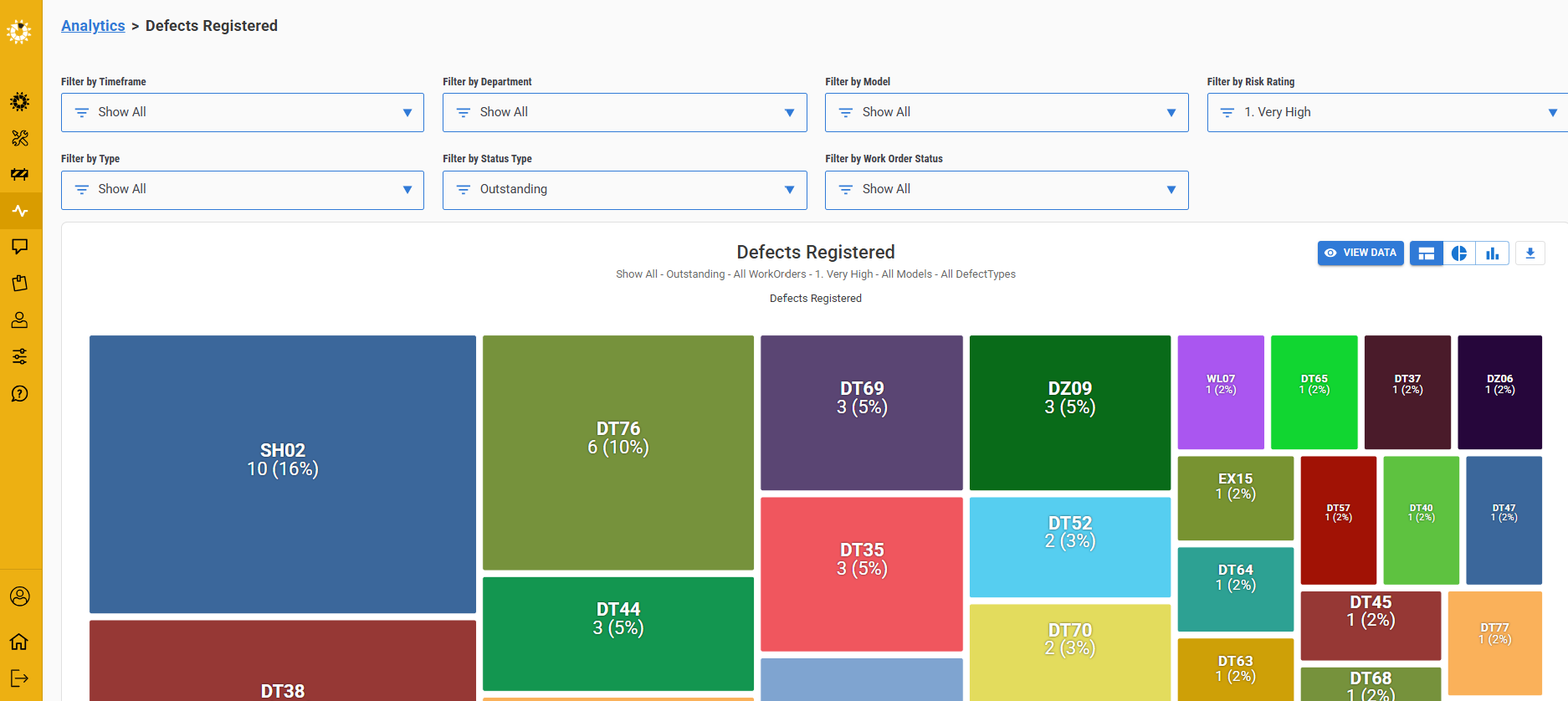1568x701 pixels.
Task: Click the barrier icon in sidebar
Action: click(x=20, y=174)
